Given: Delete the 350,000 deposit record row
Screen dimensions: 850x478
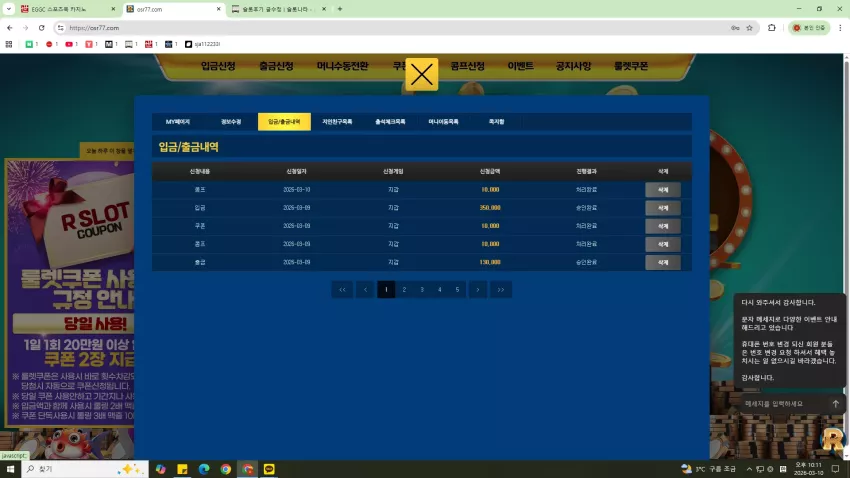Looking at the screenshot, I should pyautogui.click(x=662, y=208).
